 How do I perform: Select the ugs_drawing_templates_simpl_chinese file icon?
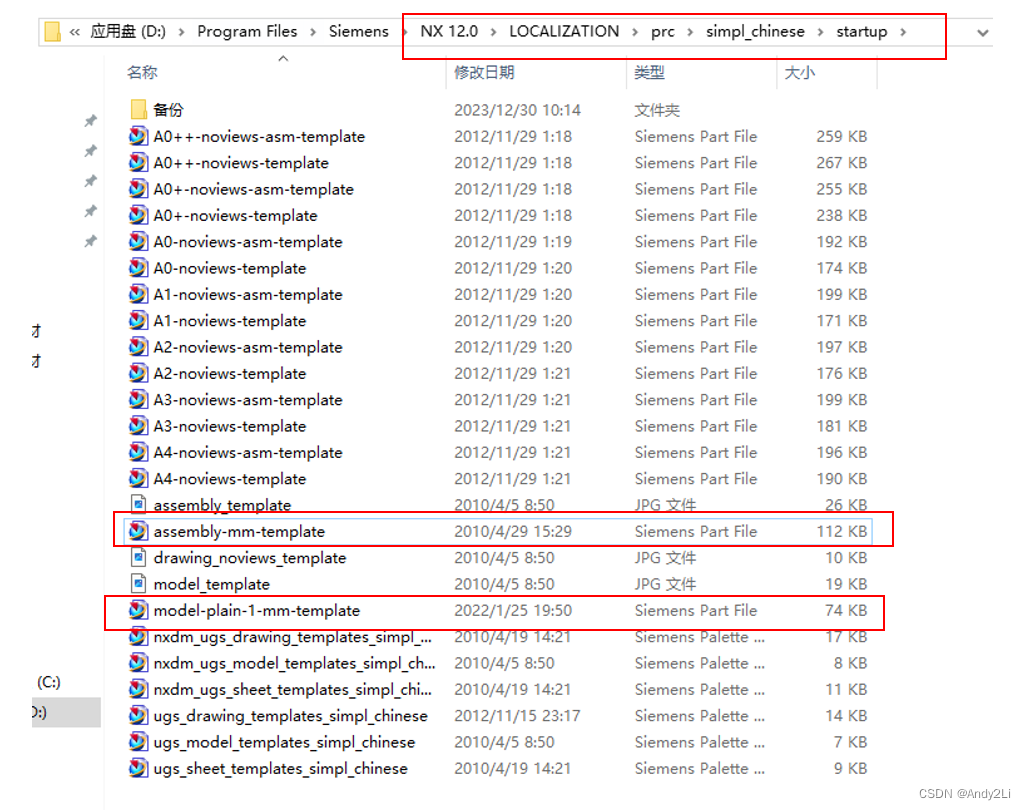coord(138,715)
